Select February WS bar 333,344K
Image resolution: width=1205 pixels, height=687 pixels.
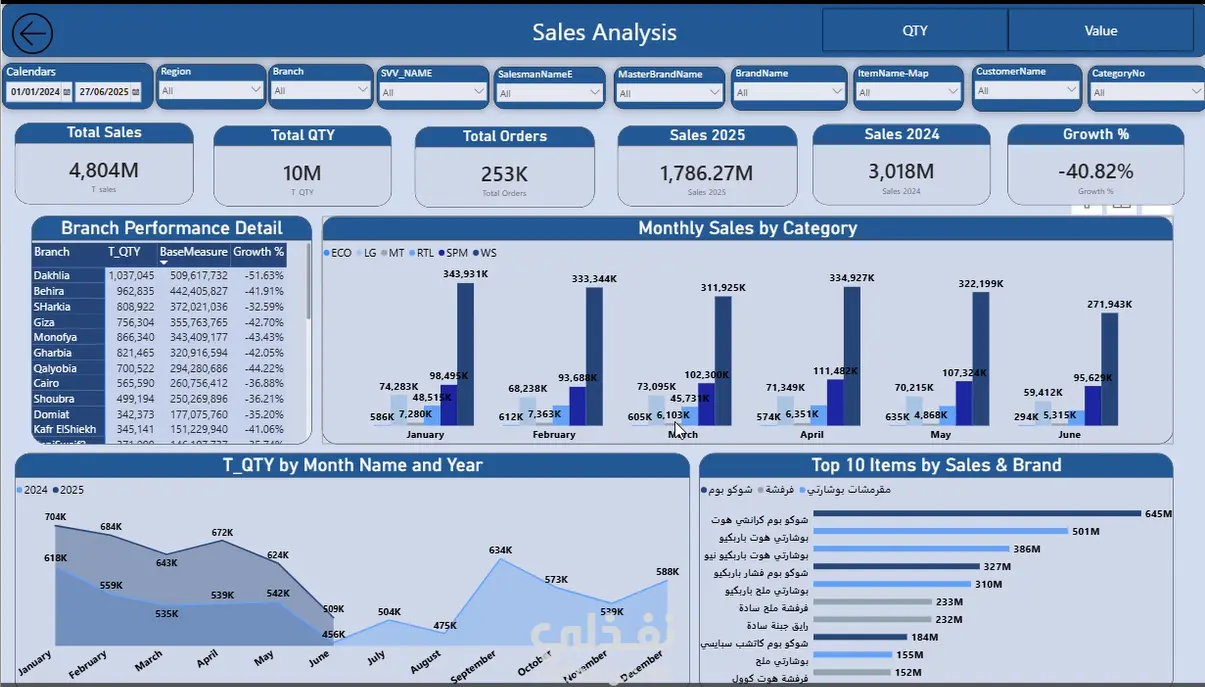[x=595, y=357]
